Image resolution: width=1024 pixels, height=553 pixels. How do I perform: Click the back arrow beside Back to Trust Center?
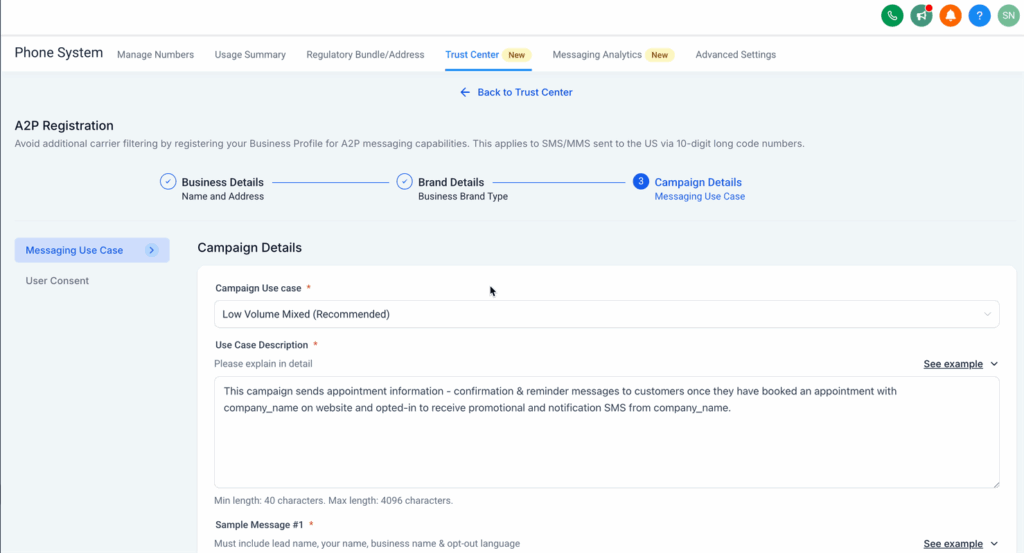[x=465, y=92]
